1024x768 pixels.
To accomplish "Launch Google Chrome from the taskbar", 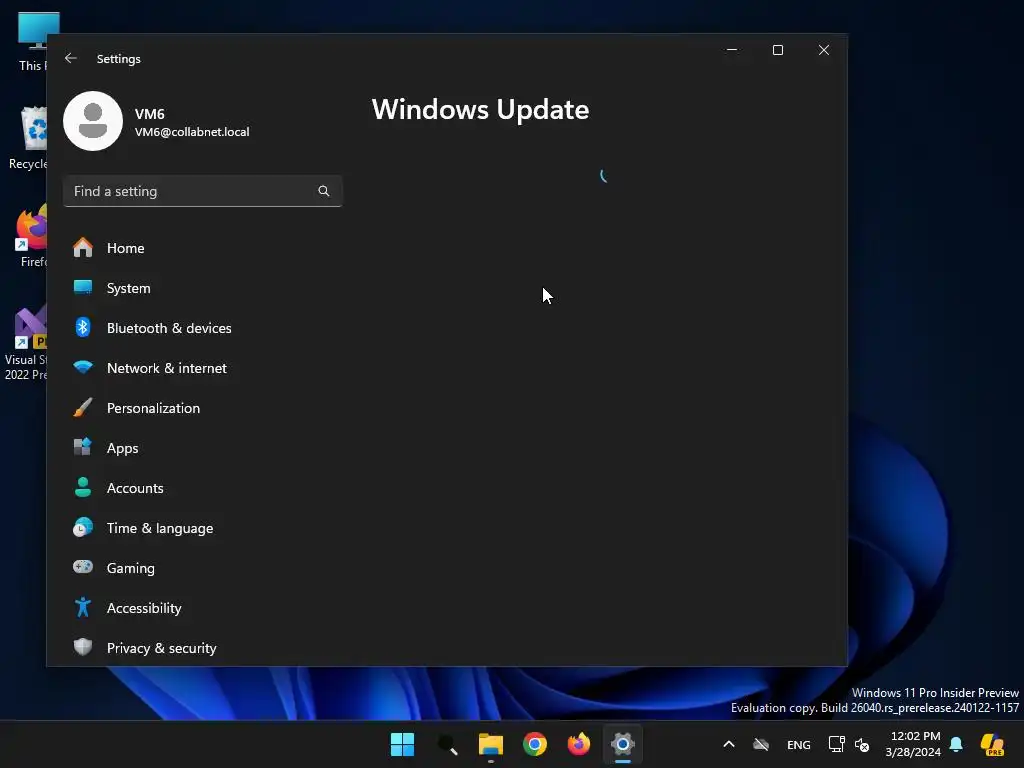I will point(535,744).
